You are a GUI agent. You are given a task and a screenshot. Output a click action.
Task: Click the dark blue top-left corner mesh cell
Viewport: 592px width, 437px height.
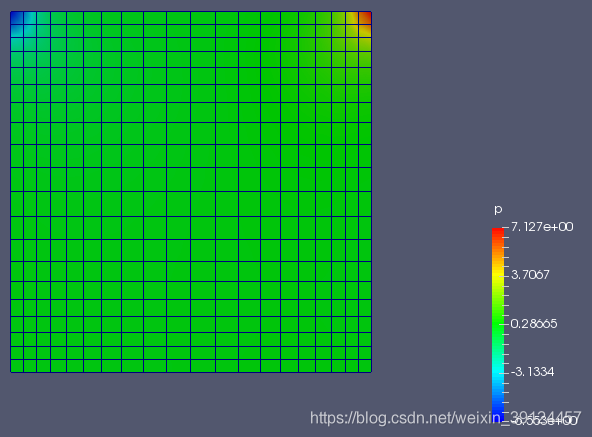[x=17, y=18]
